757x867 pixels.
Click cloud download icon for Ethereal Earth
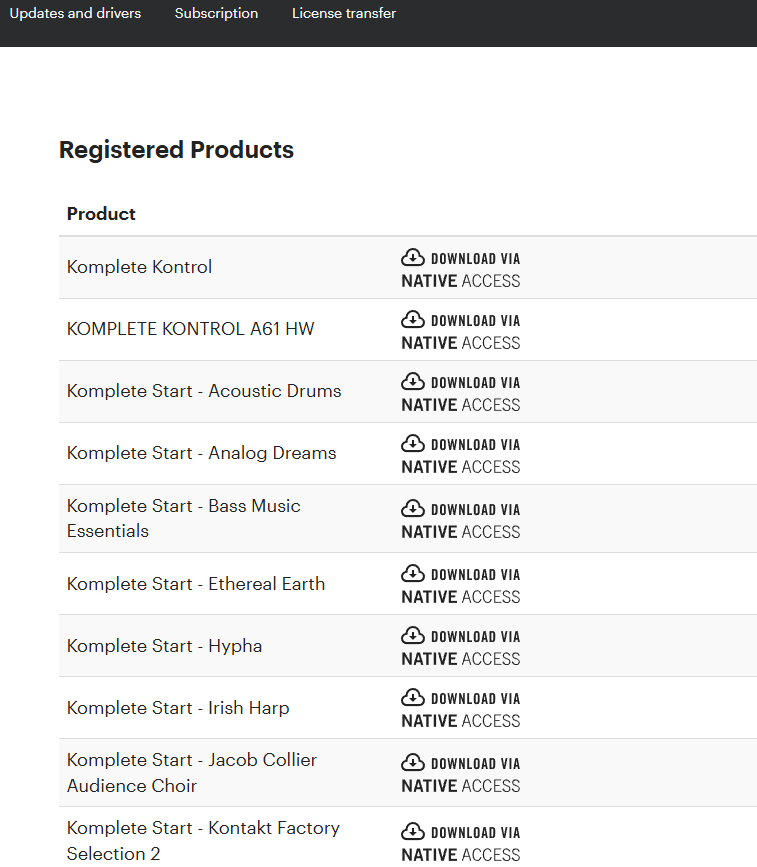(413, 573)
